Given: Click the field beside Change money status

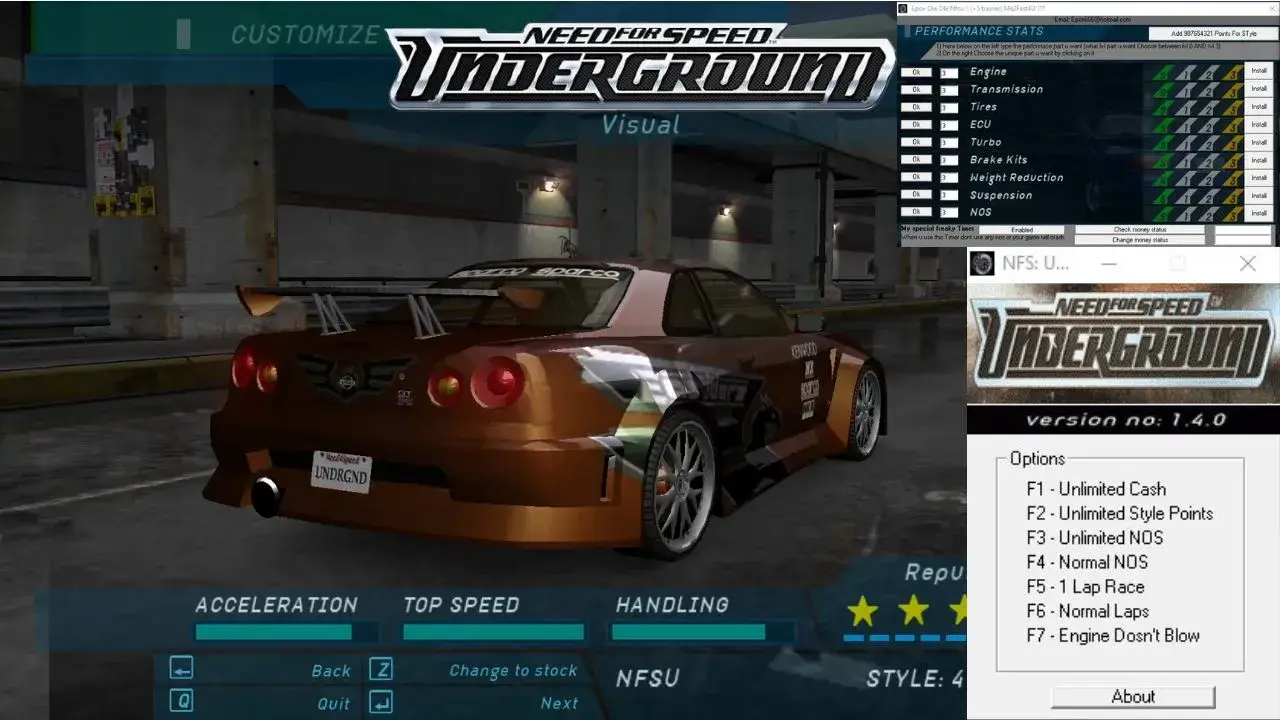Looking at the screenshot, I should pos(1243,240).
